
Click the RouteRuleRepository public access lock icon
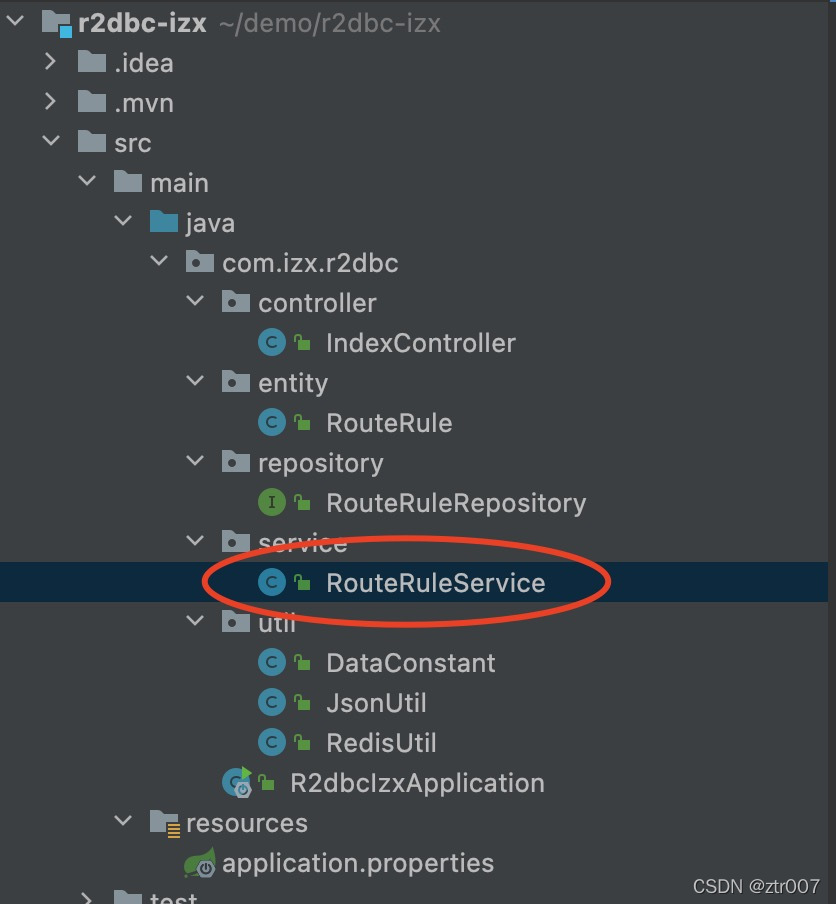point(303,502)
